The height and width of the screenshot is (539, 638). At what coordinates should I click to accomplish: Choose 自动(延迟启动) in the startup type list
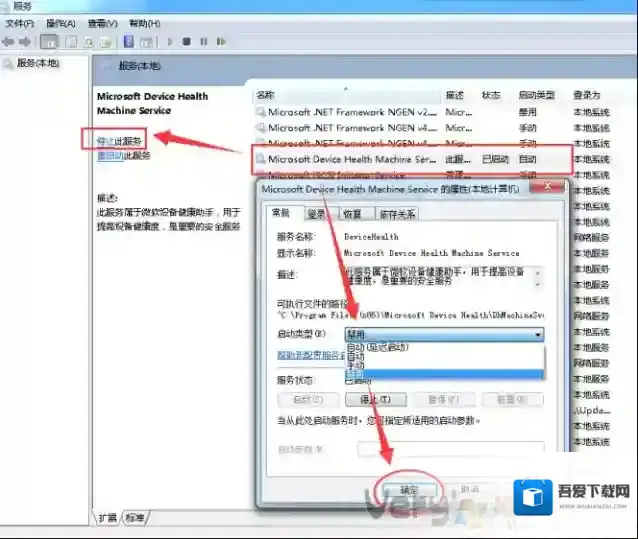[444, 347]
